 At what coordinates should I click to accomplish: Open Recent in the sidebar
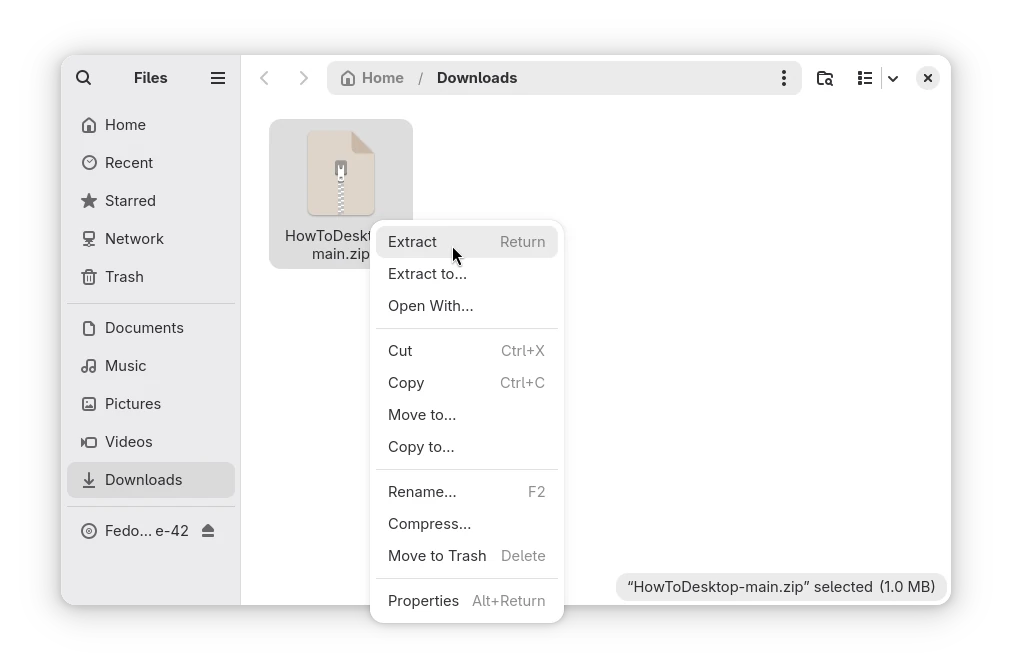click(x=151, y=163)
